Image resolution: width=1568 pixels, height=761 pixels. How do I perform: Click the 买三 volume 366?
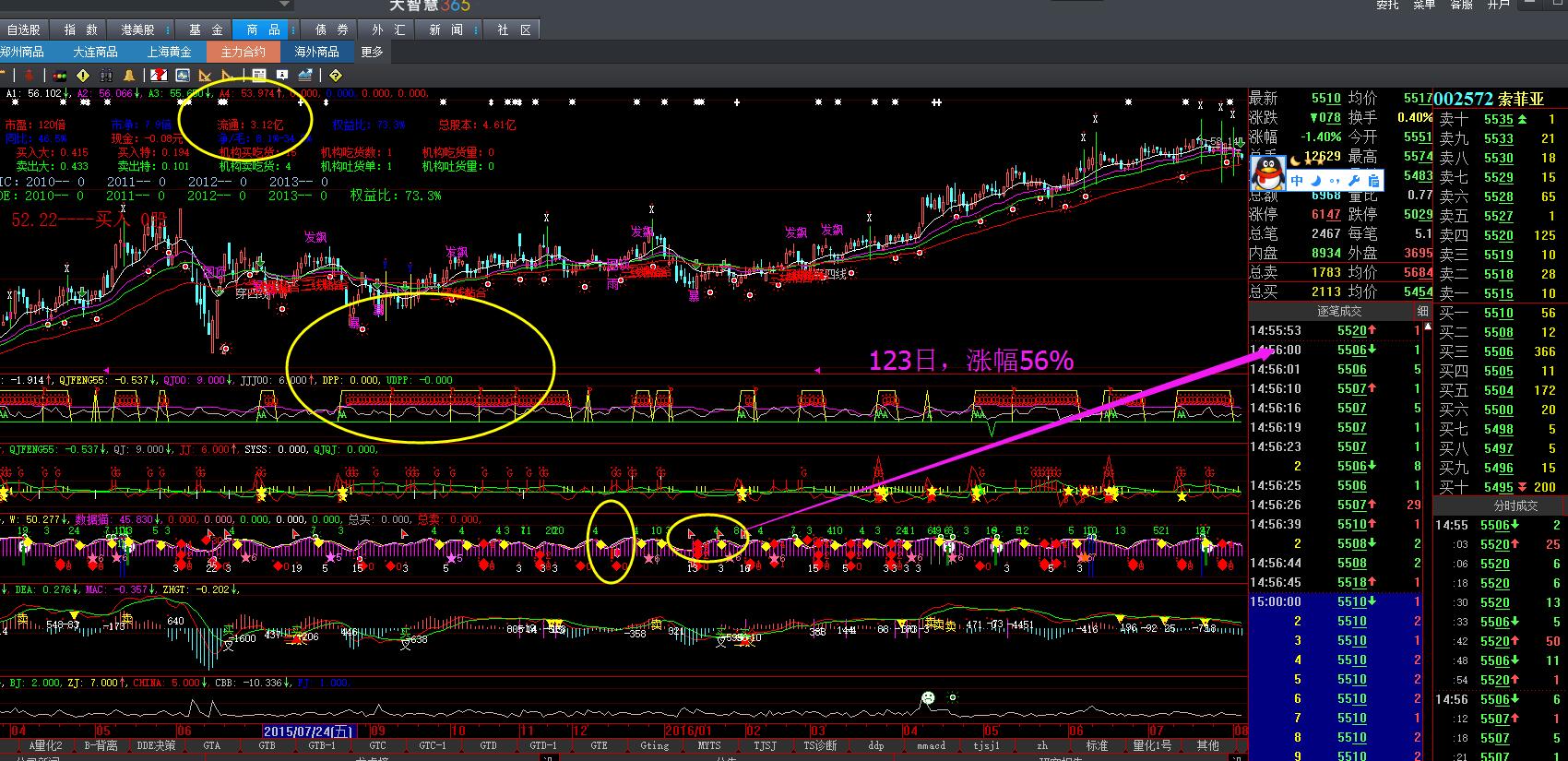point(1545,351)
